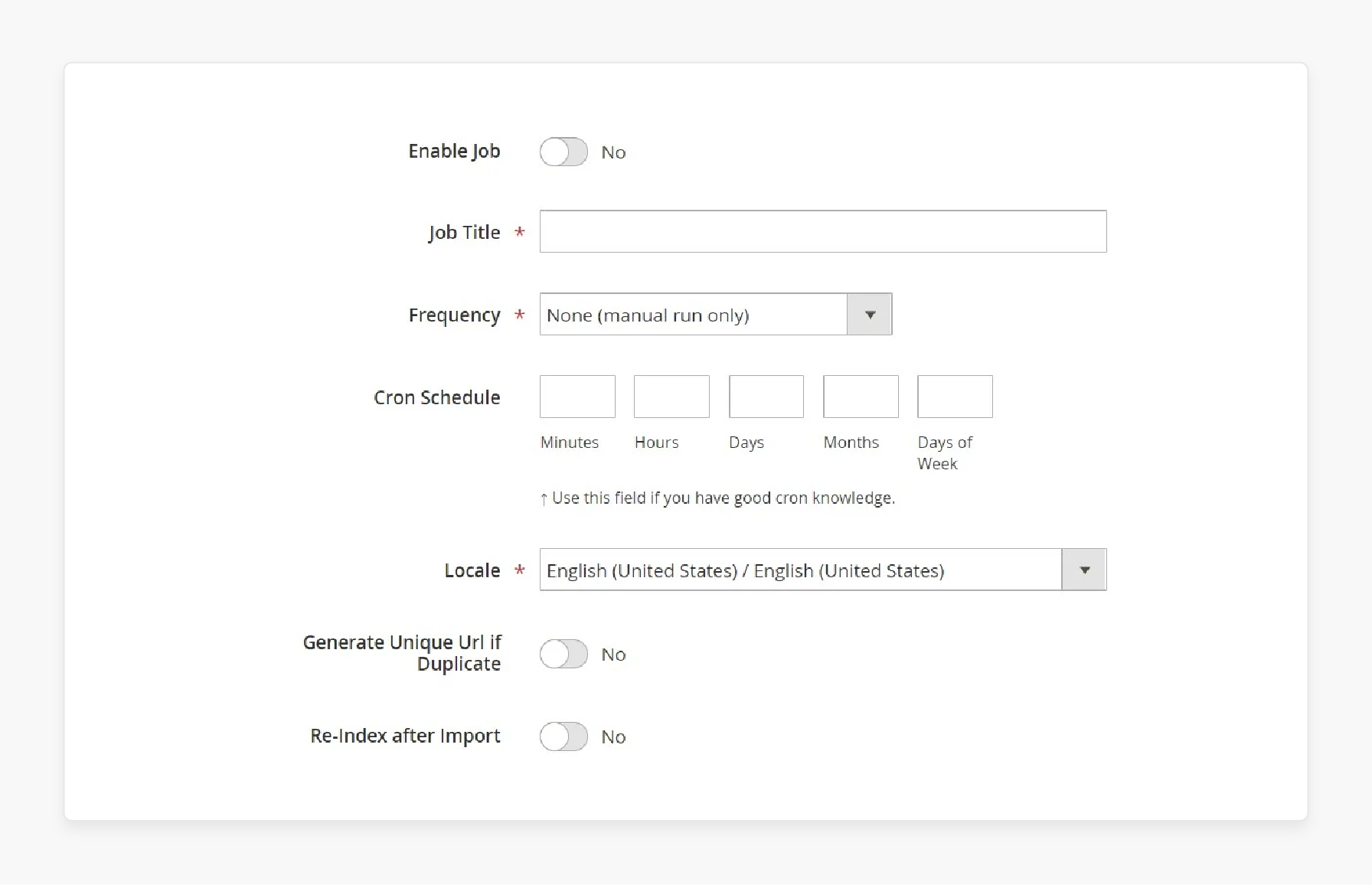Click the Hours caption under cron box
Screen dimensions: 1372x885
point(657,442)
